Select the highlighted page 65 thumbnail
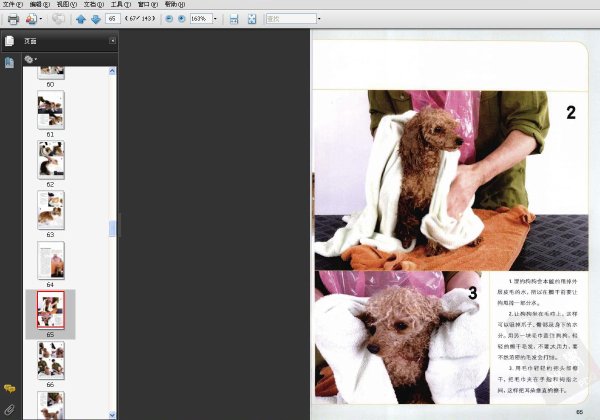 tap(51, 310)
